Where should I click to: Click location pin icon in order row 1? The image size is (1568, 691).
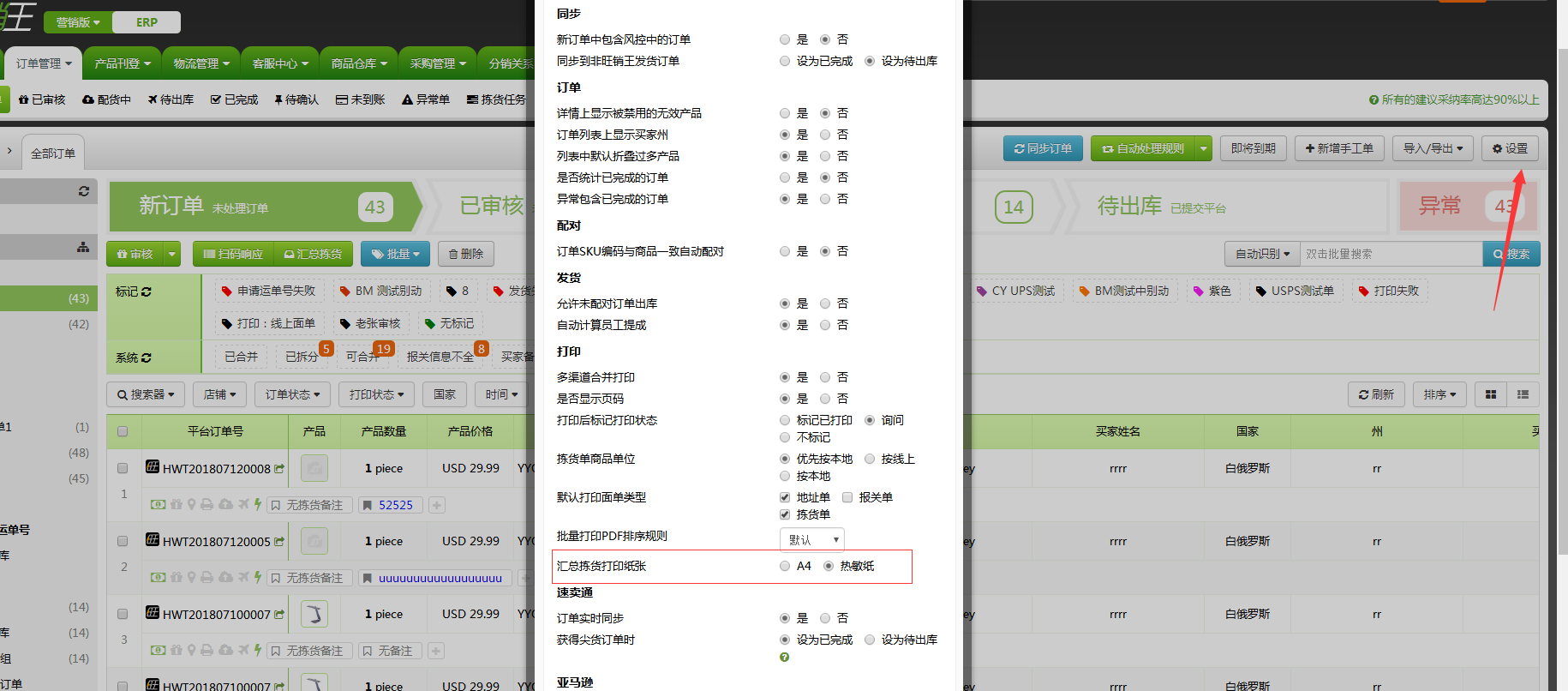(192, 504)
